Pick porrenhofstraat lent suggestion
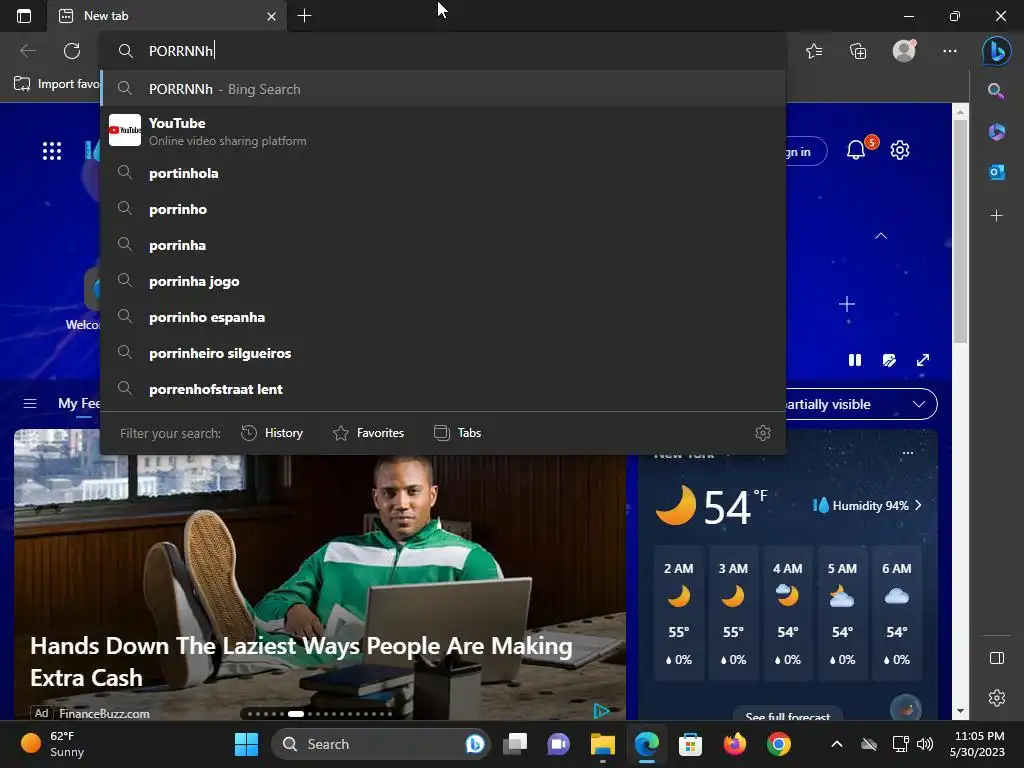The width and height of the screenshot is (1024, 768). pyautogui.click(x=443, y=389)
